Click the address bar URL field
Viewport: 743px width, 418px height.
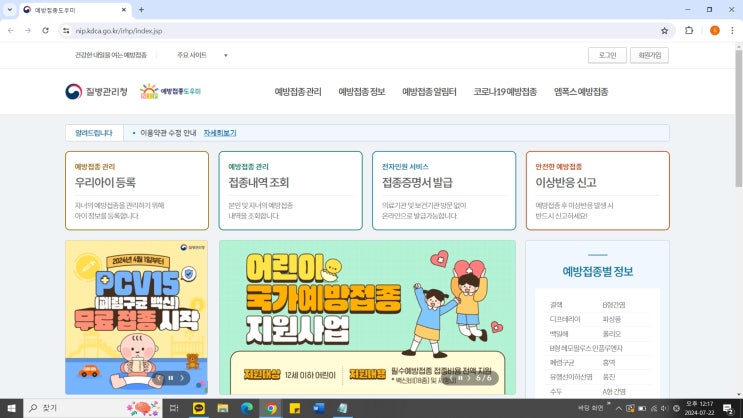(x=365, y=31)
